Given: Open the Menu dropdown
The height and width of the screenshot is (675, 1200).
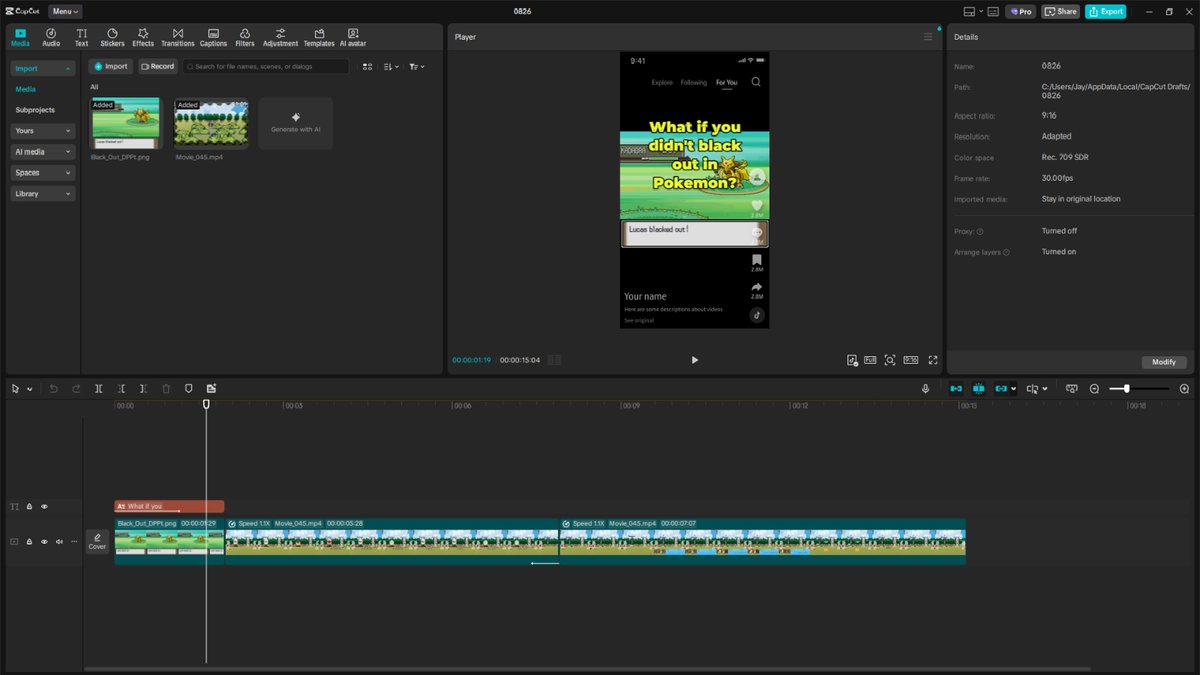Looking at the screenshot, I should pyautogui.click(x=65, y=11).
